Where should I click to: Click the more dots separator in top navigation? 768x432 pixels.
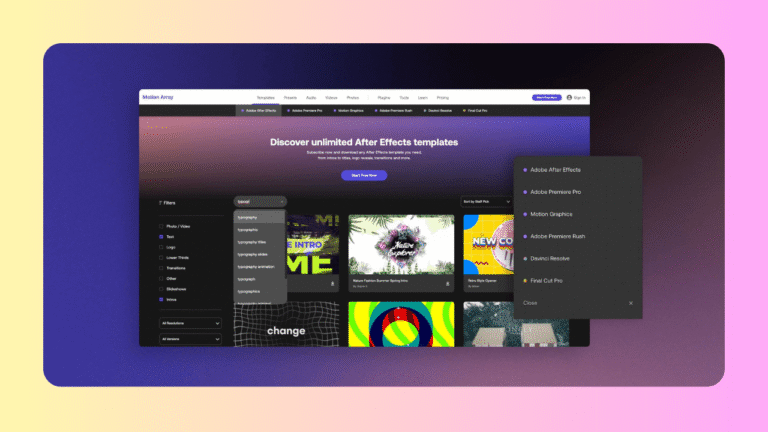pyautogui.click(x=368, y=97)
